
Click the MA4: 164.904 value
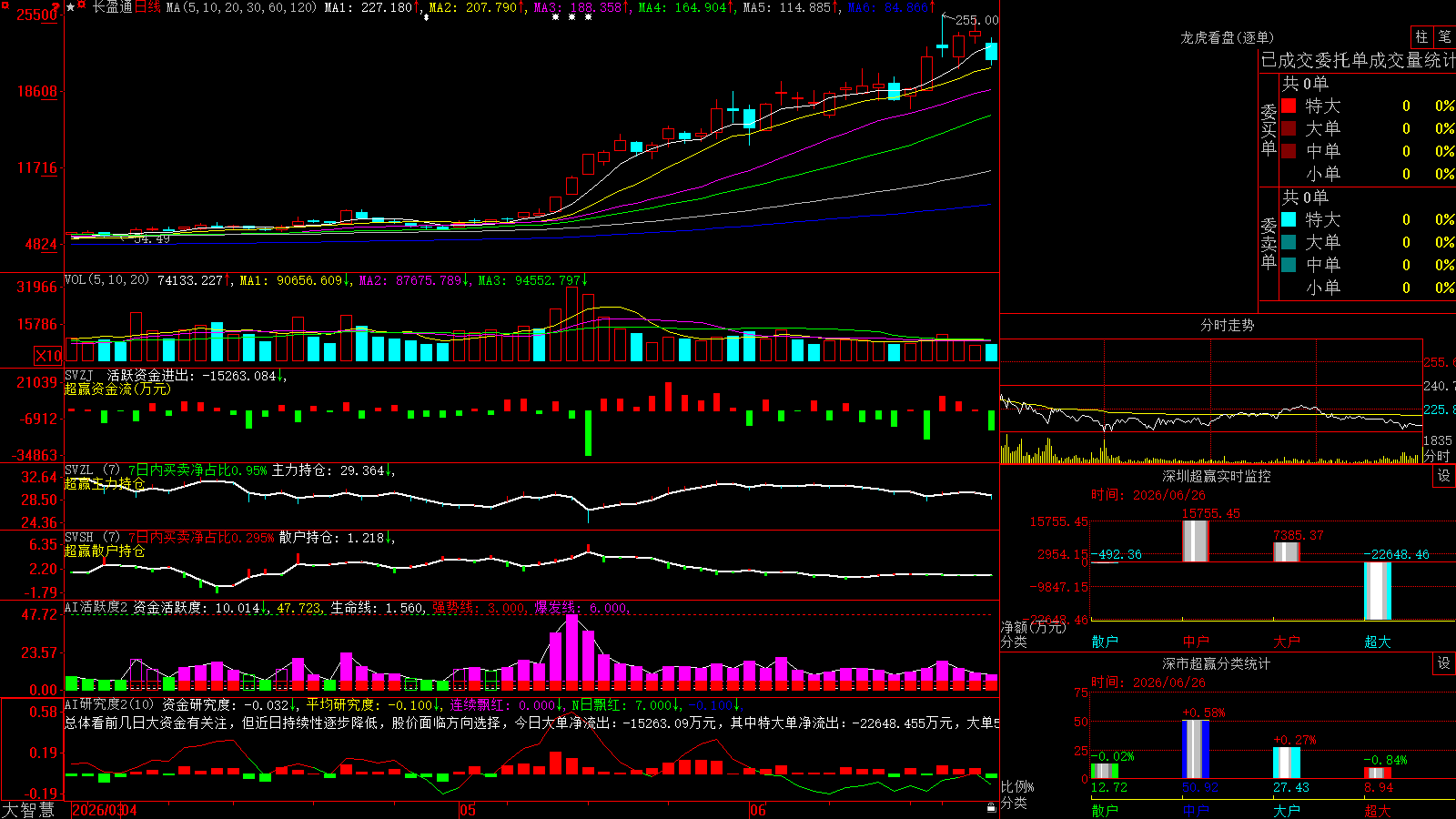tap(682, 7)
